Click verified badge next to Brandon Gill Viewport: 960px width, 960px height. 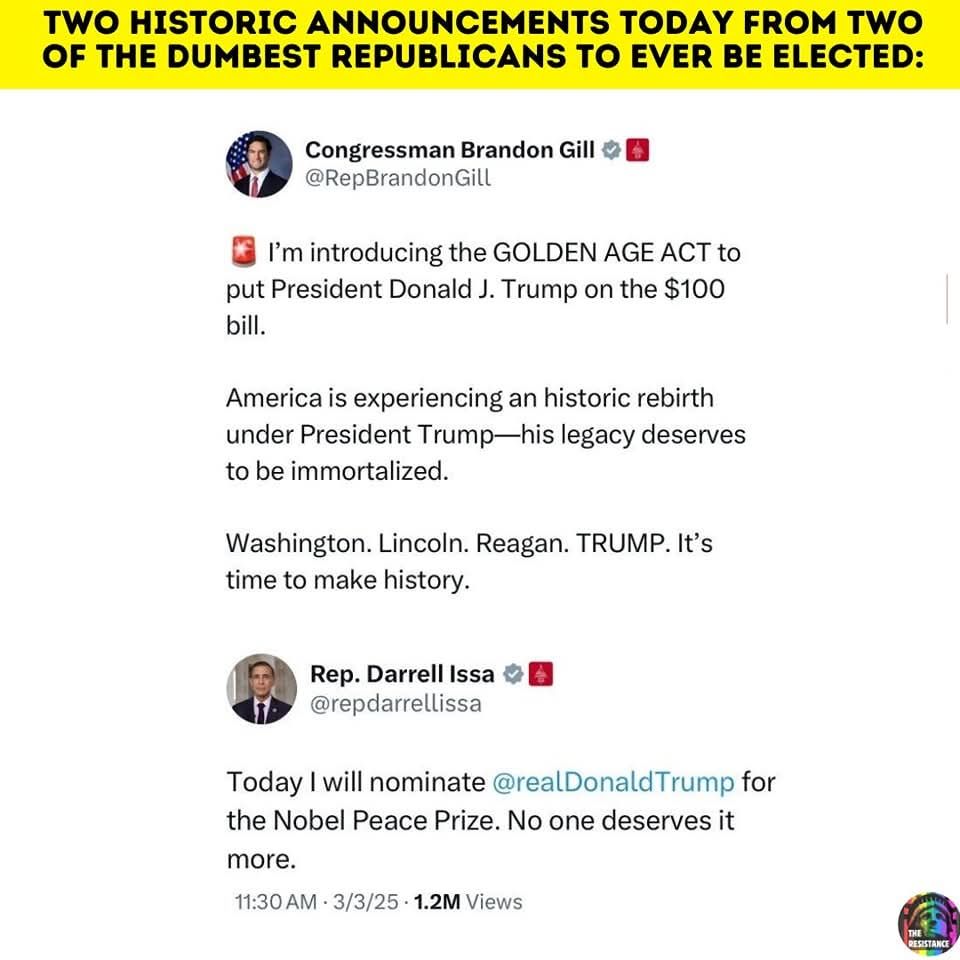611,150
